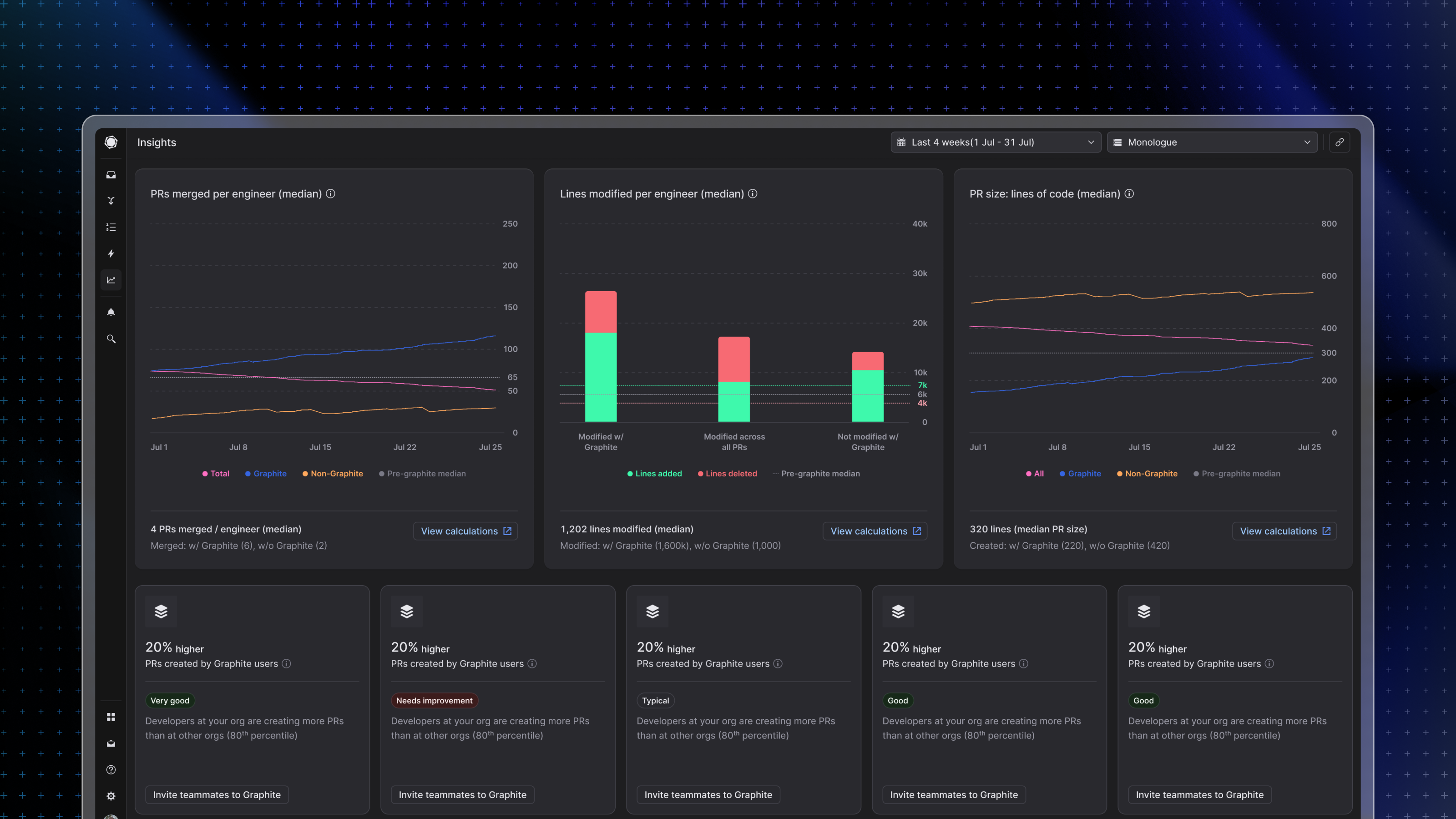This screenshot has width=1456, height=819.
Task: Click the grid/dashboard icon in sidebar
Action: (110, 717)
